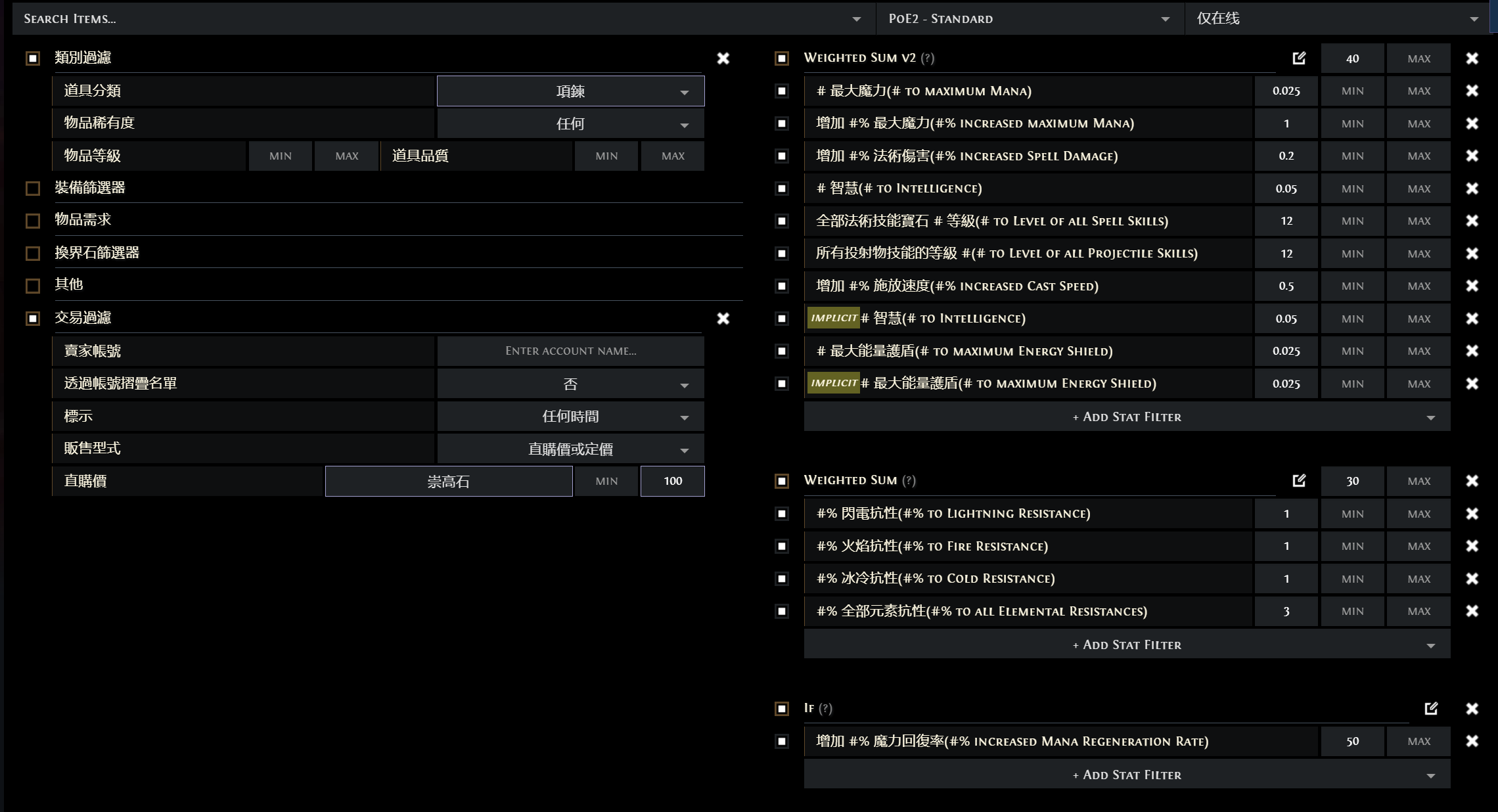Open the 道具分類 category dropdown showing 項鍊
This screenshot has width=1498, height=812.
coord(570,91)
